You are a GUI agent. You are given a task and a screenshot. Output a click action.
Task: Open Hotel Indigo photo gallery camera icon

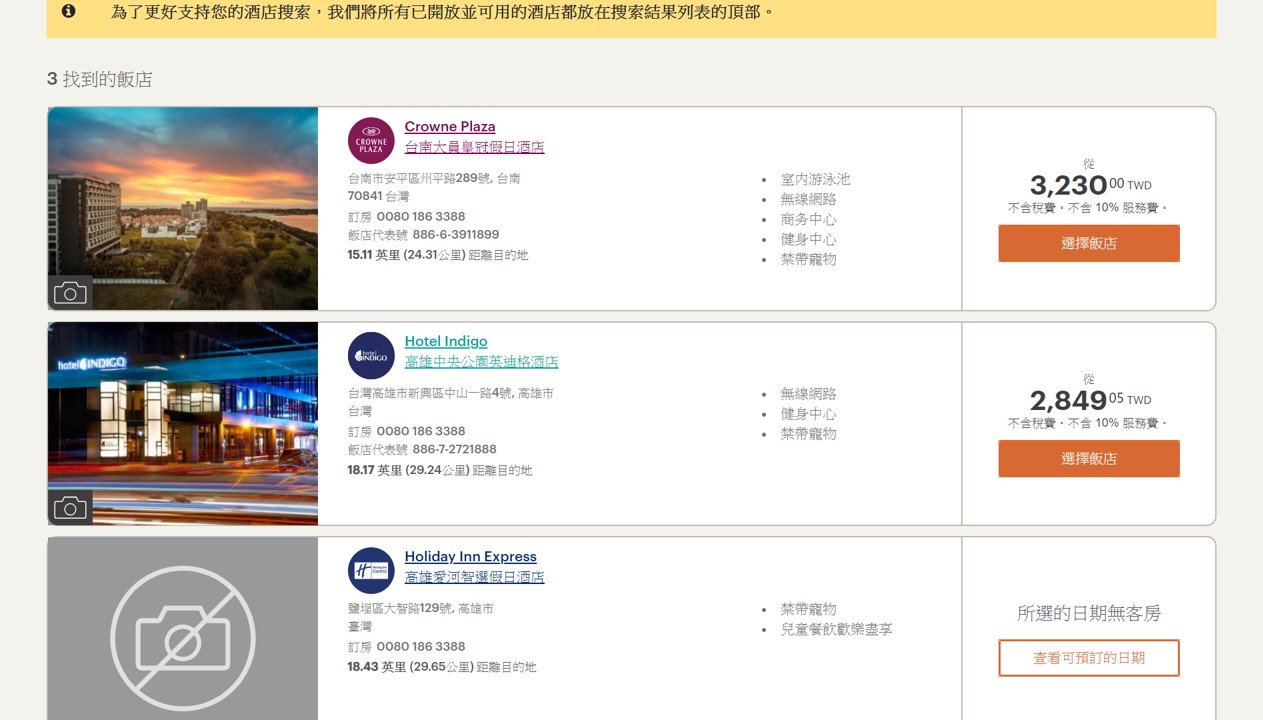[x=70, y=508]
